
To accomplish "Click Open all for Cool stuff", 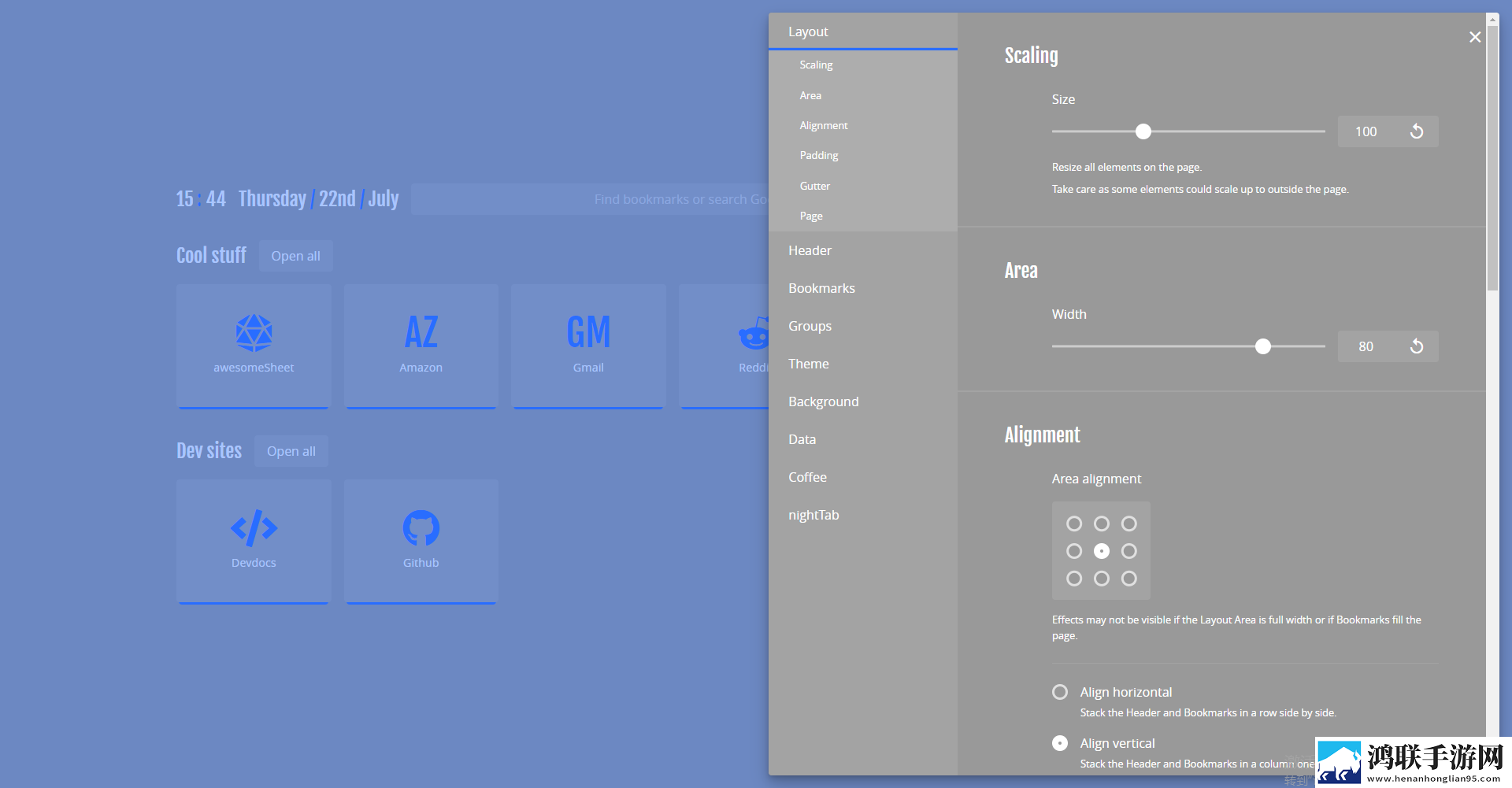I will tap(296, 256).
